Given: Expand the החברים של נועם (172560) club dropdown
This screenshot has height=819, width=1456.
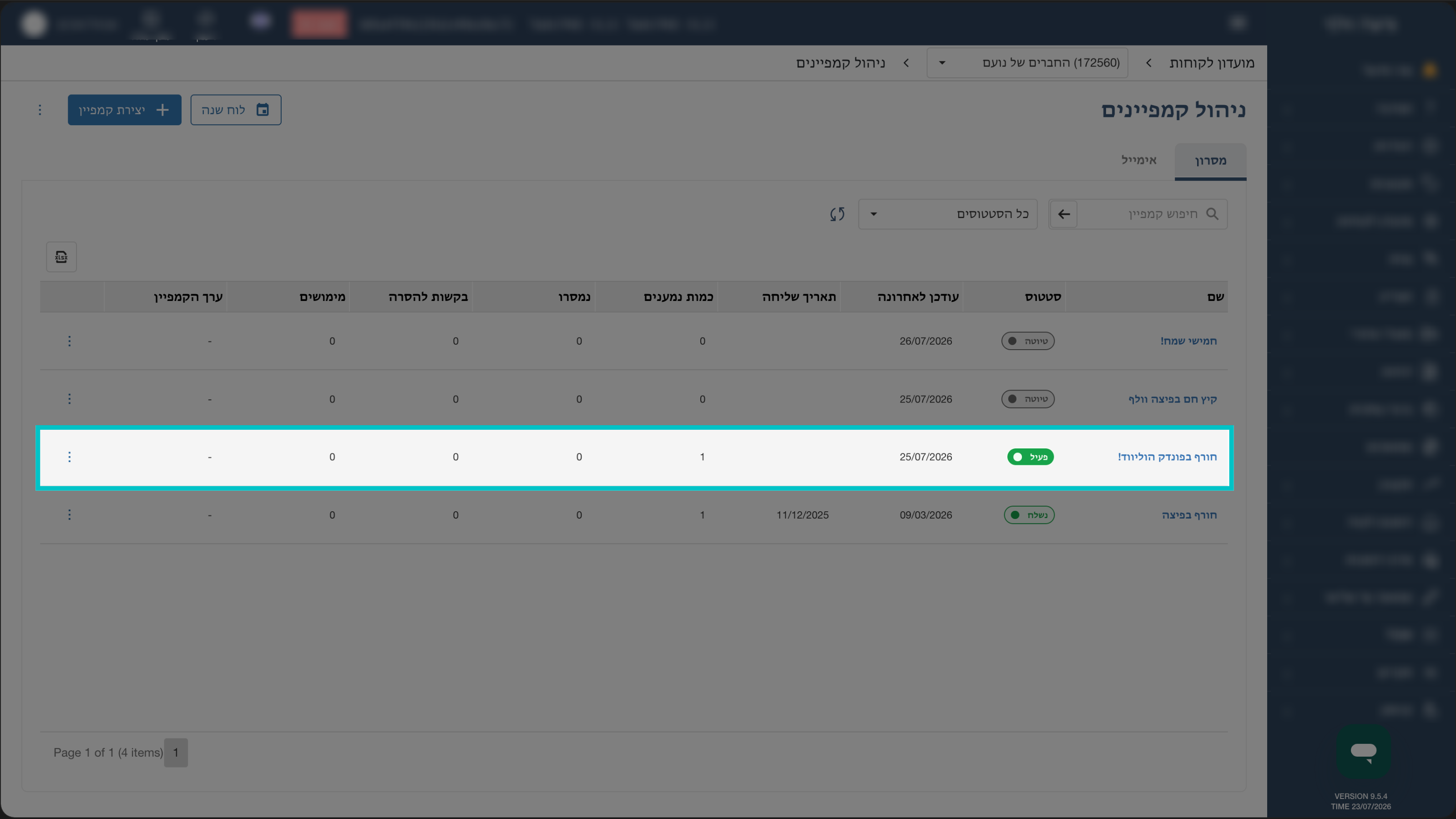Looking at the screenshot, I should (1027, 63).
